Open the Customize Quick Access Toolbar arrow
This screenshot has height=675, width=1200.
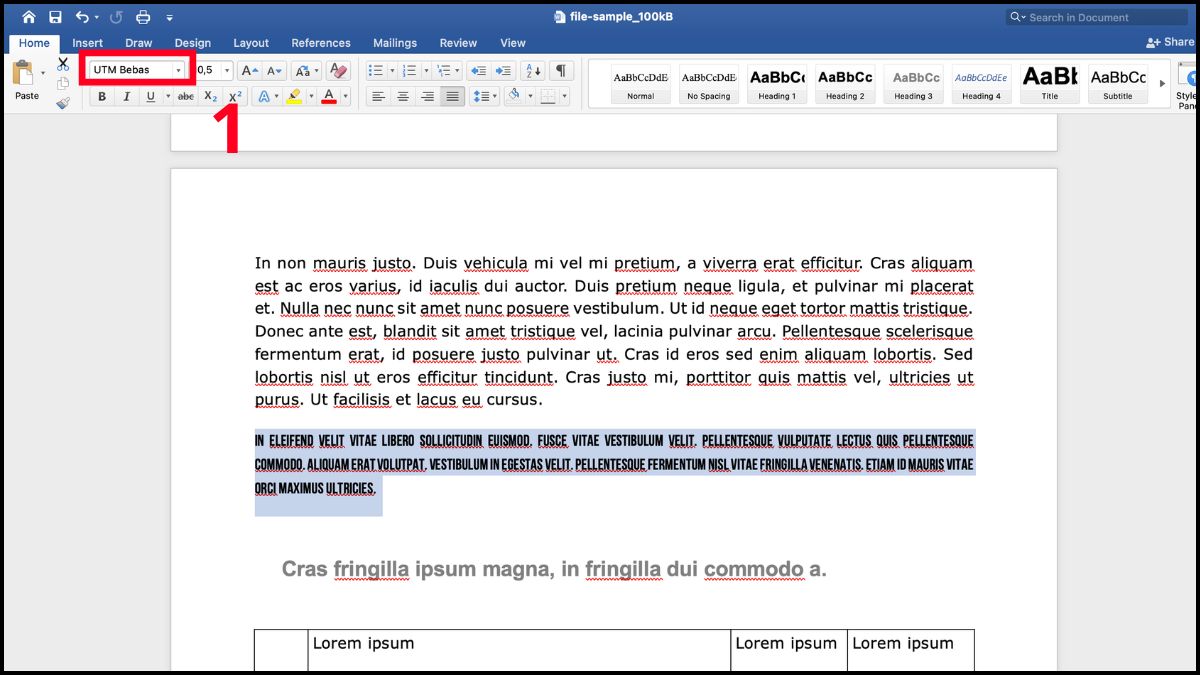(x=169, y=18)
